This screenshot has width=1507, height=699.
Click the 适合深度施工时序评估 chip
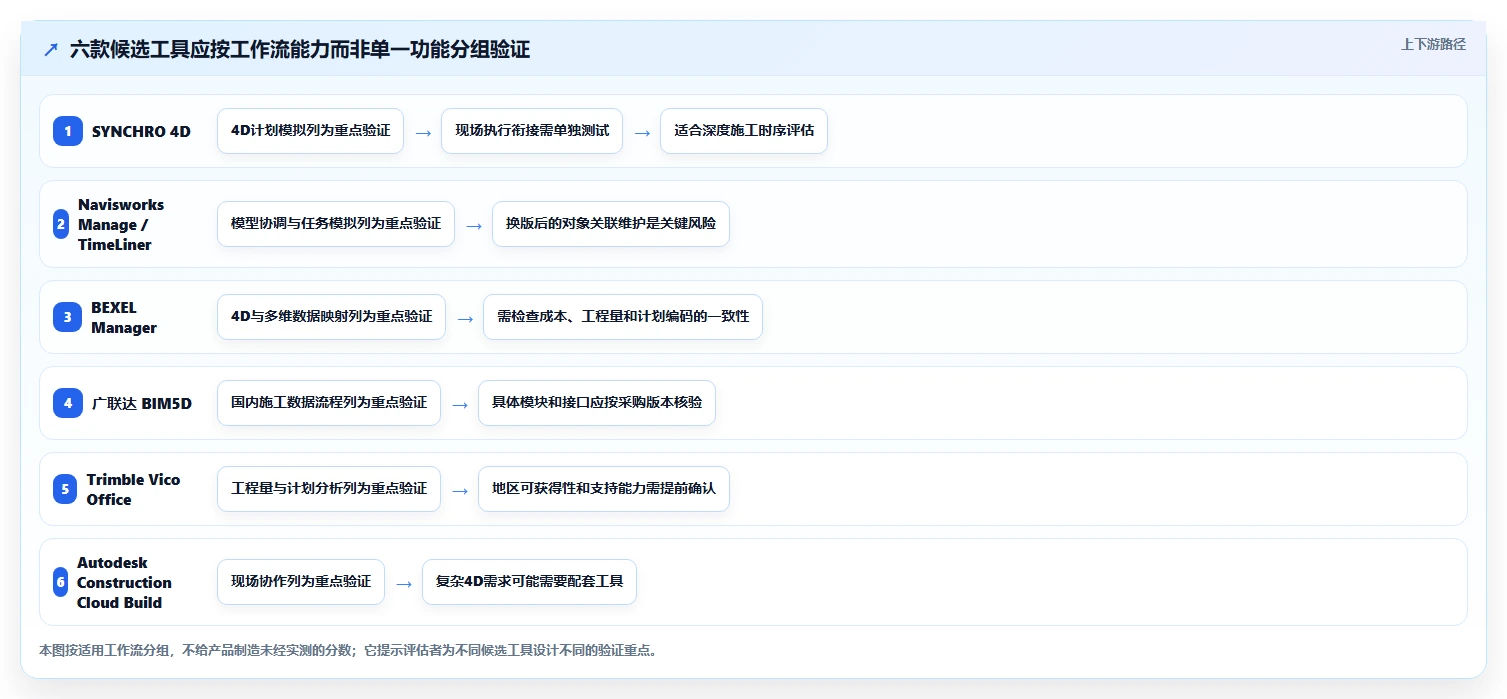click(x=744, y=131)
